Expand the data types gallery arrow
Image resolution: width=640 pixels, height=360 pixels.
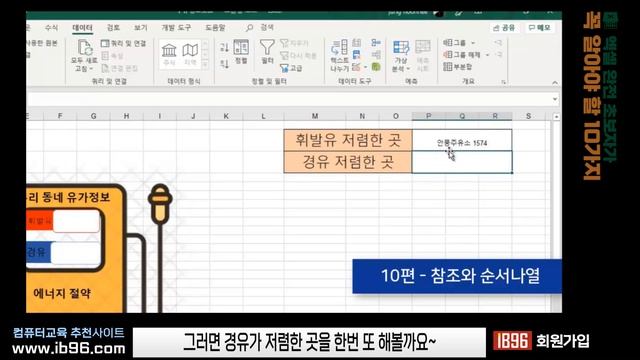pyautogui.click(x=205, y=64)
